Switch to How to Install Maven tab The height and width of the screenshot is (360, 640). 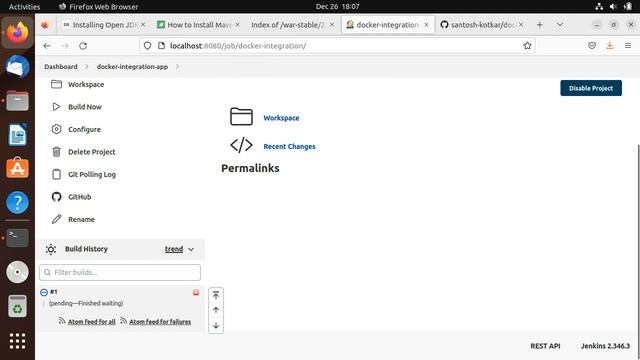click(199, 25)
